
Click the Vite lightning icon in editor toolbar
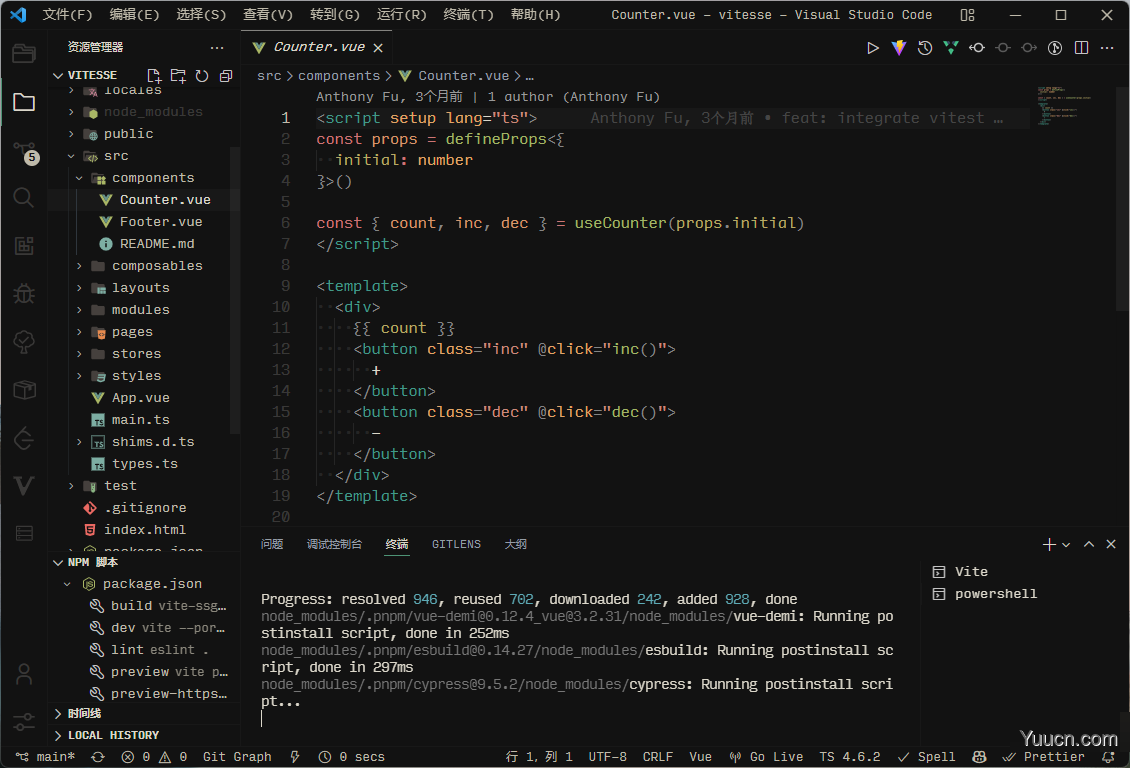coord(899,48)
